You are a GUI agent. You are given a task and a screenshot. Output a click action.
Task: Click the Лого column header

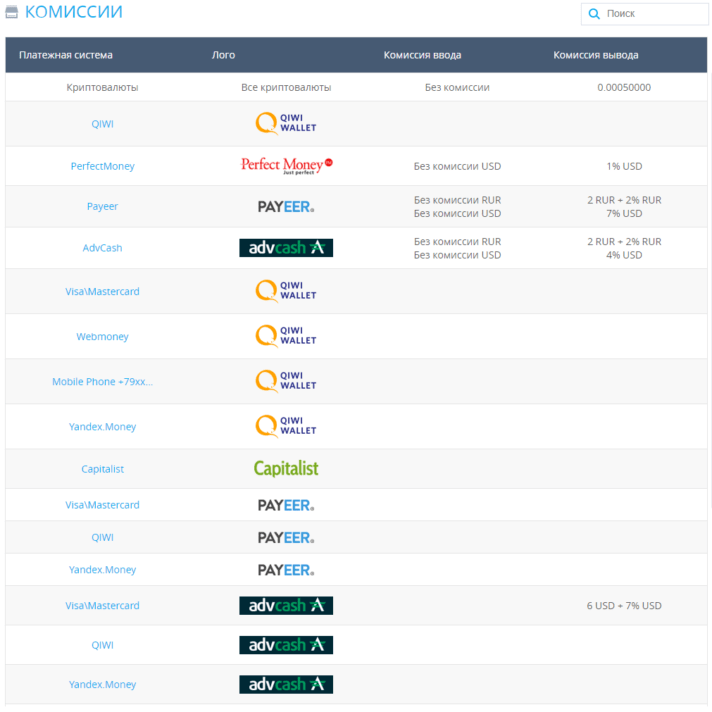(x=223, y=55)
